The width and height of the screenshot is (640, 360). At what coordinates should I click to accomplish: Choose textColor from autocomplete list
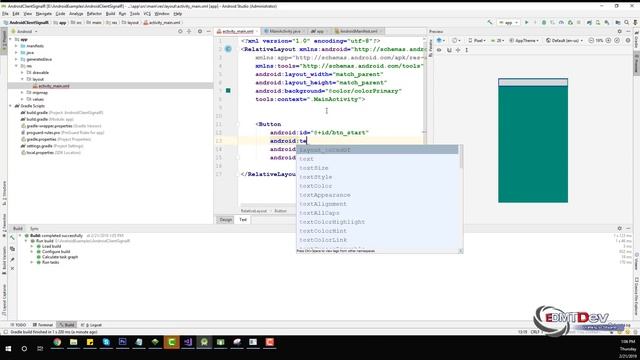pyautogui.click(x=316, y=186)
